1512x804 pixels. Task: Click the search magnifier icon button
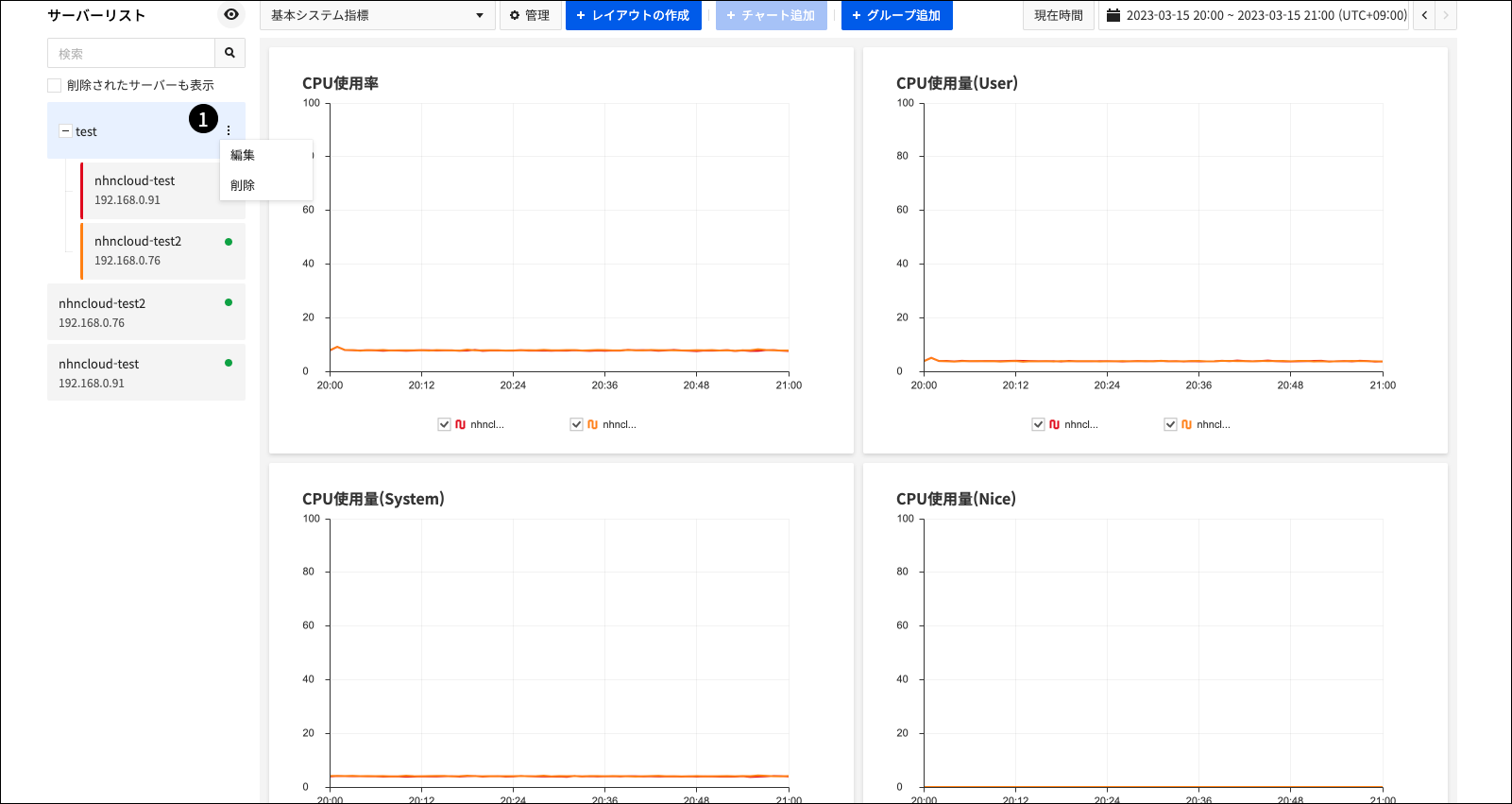point(229,53)
